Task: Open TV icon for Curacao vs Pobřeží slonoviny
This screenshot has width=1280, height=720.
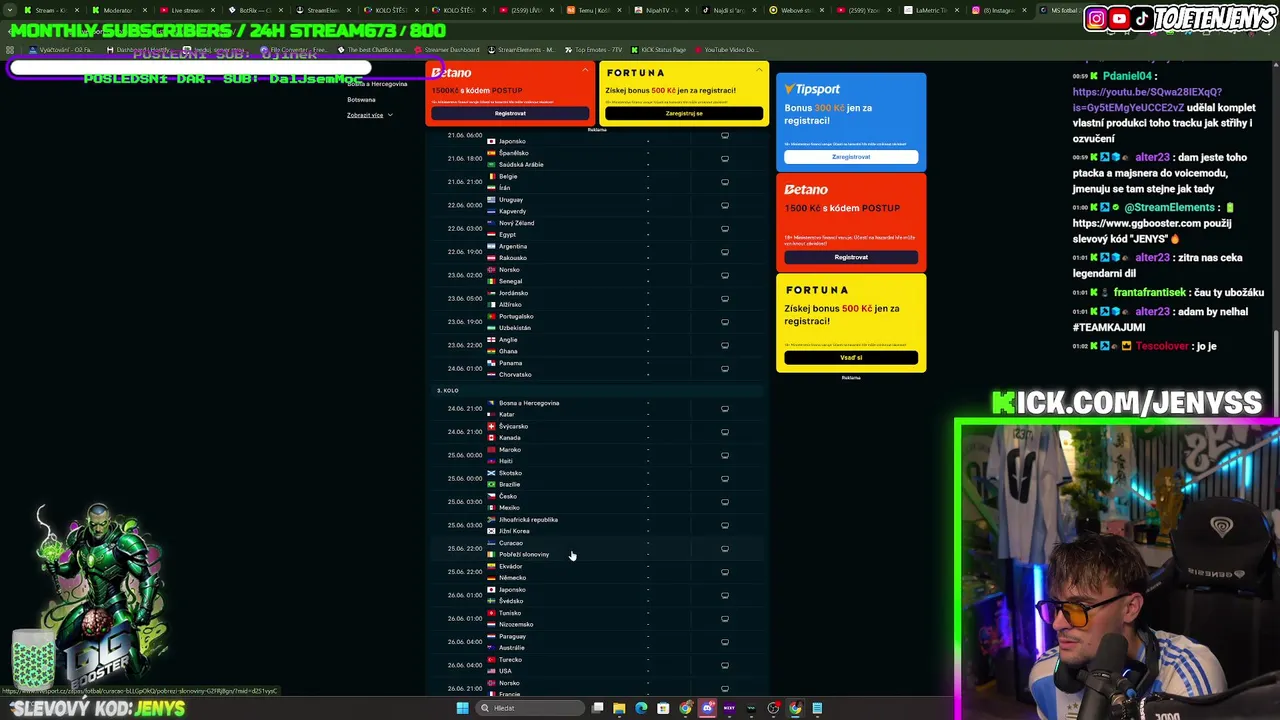Action: [x=725, y=548]
